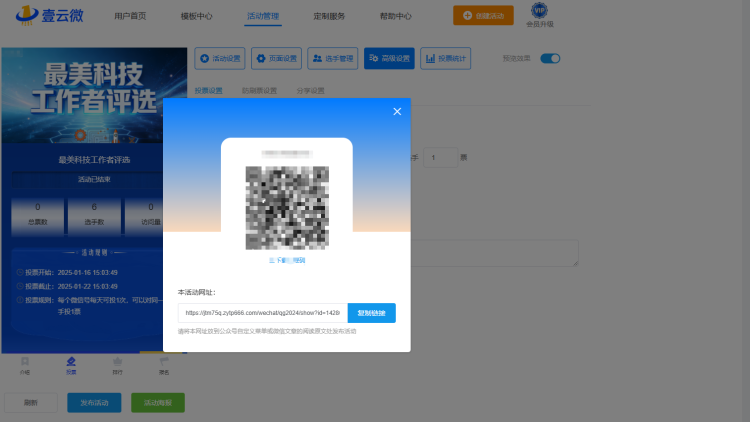Click the 最美科技工作者评选 banner image
The height and width of the screenshot is (422, 750).
pos(94,95)
